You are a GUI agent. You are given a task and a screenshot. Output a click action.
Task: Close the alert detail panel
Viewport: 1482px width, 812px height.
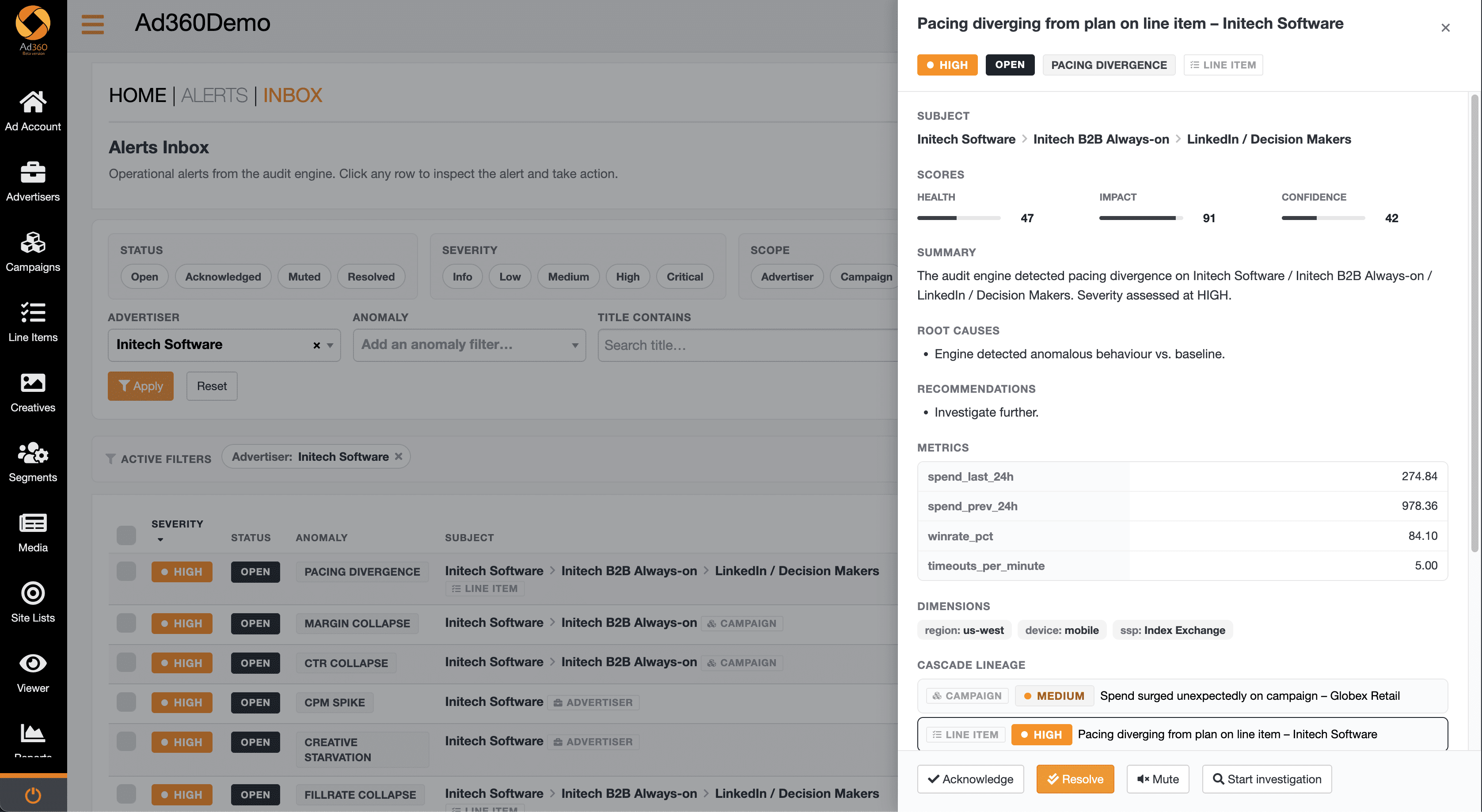pyautogui.click(x=1445, y=27)
